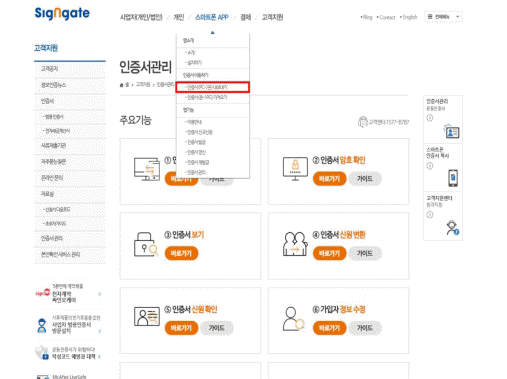Open 자주묻는질문 in the left sidebar
Viewport: 507px width, 379px height.
70,162
